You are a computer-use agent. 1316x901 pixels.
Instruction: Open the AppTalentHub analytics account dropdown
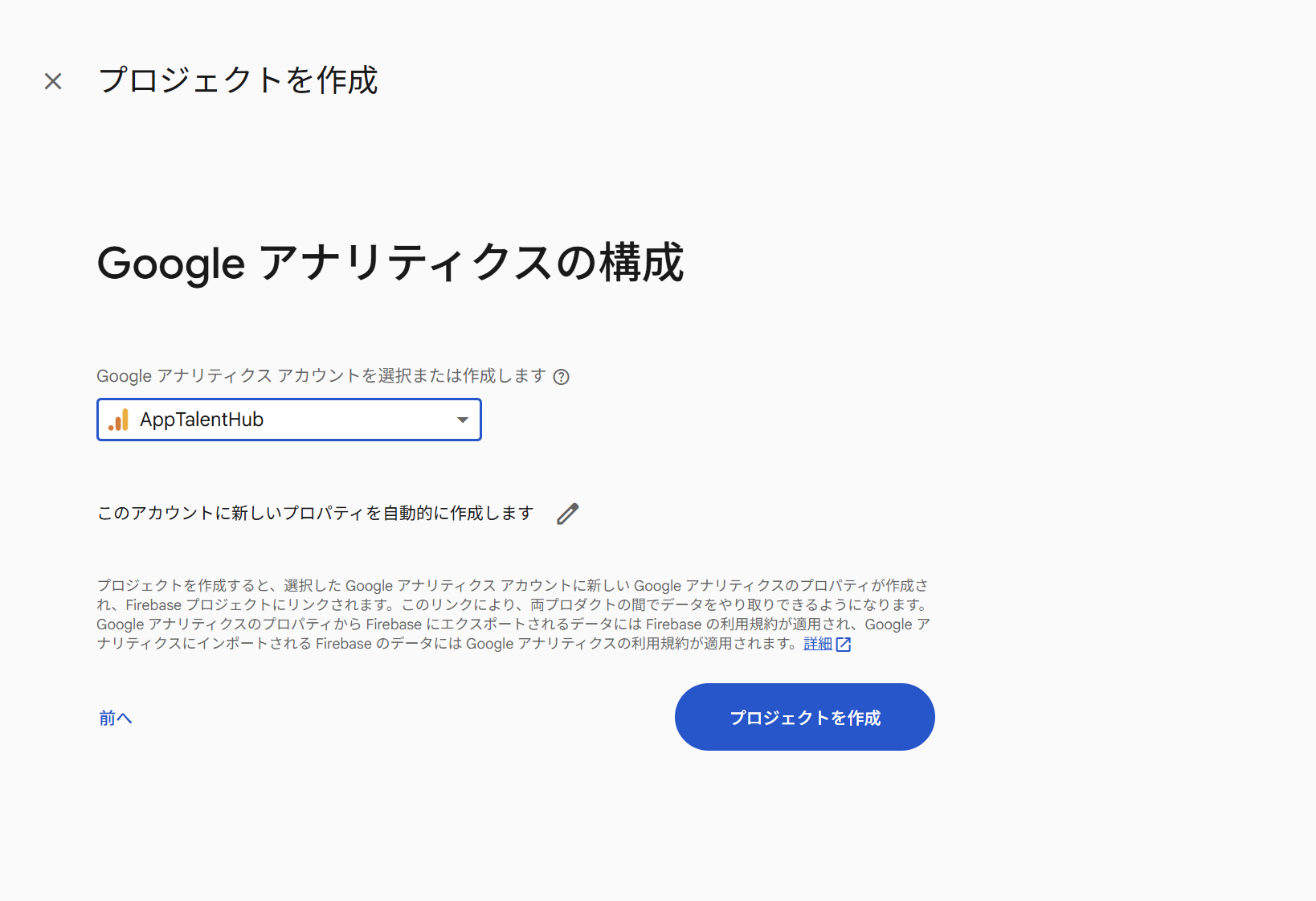click(289, 420)
